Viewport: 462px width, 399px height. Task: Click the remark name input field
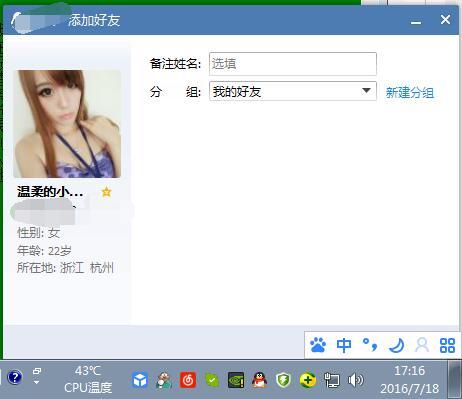point(293,64)
